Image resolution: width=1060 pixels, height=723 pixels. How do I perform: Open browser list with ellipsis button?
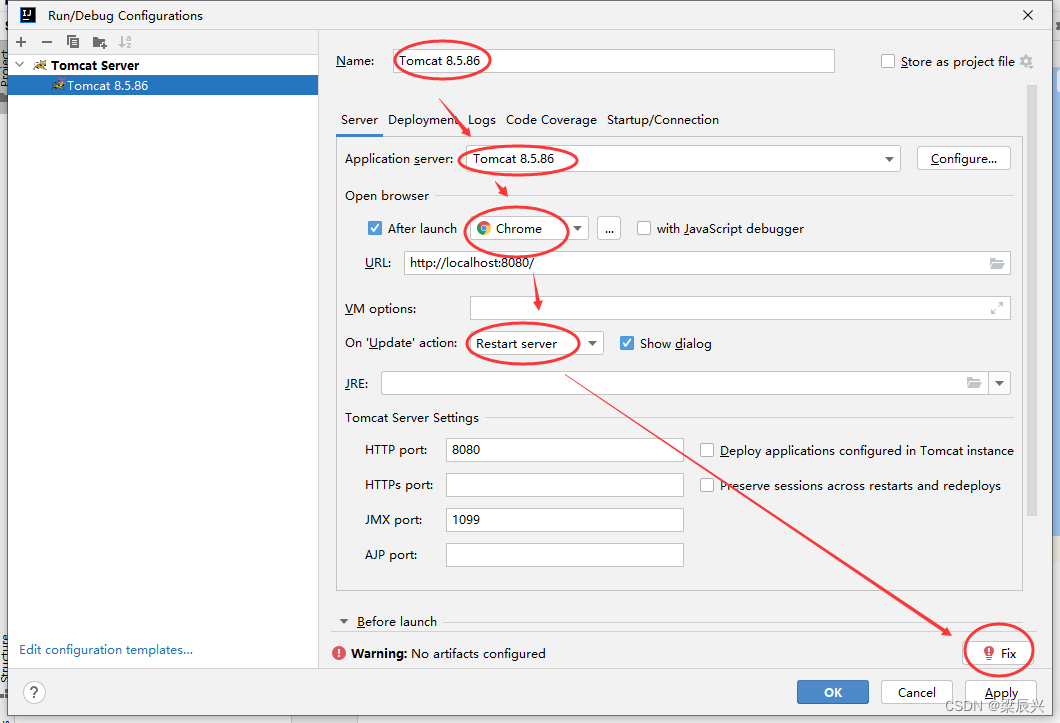(x=609, y=229)
